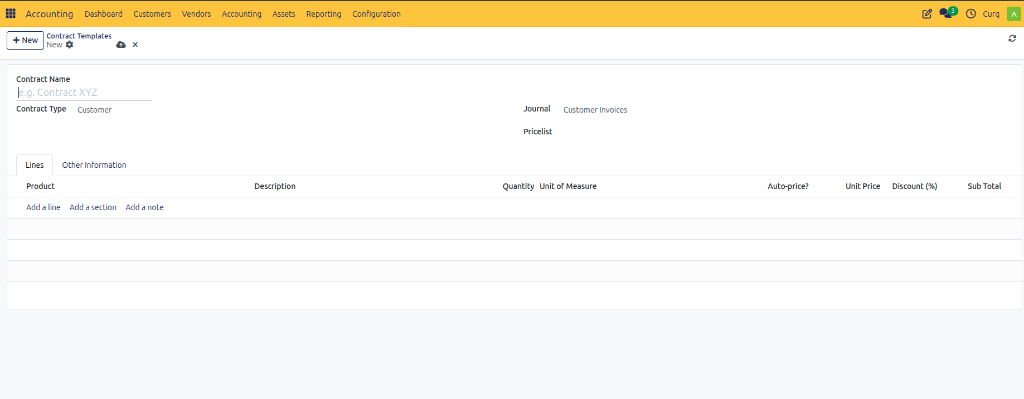
Task: Click the Contract Name input field
Action: [84, 93]
